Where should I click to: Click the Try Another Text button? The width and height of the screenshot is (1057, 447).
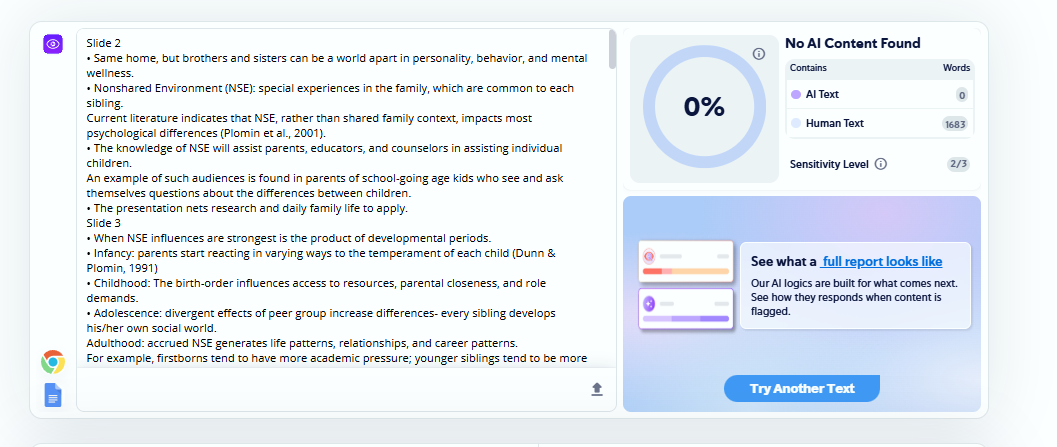tap(802, 388)
